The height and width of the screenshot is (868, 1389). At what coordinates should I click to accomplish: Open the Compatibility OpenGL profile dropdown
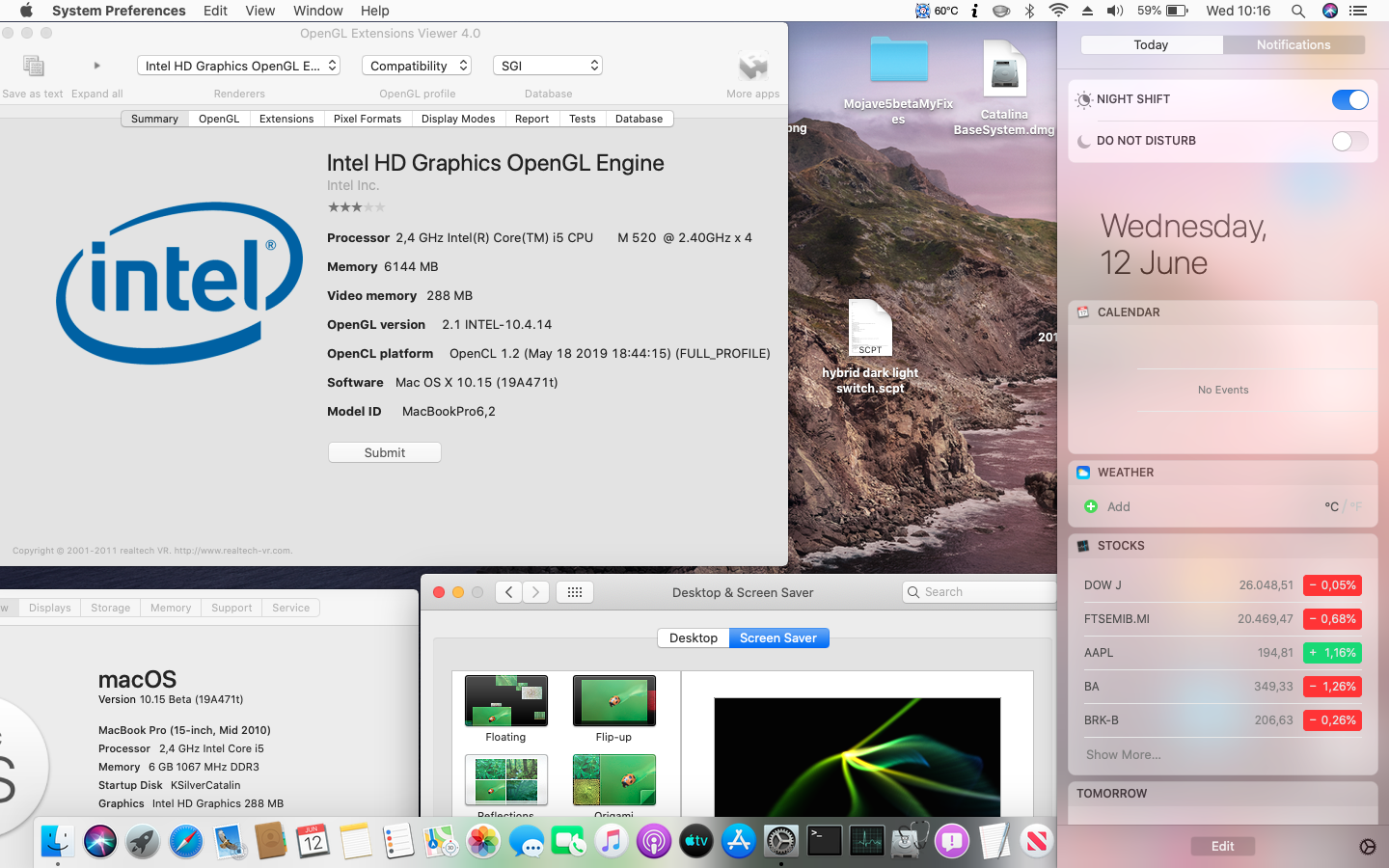(417, 66)
